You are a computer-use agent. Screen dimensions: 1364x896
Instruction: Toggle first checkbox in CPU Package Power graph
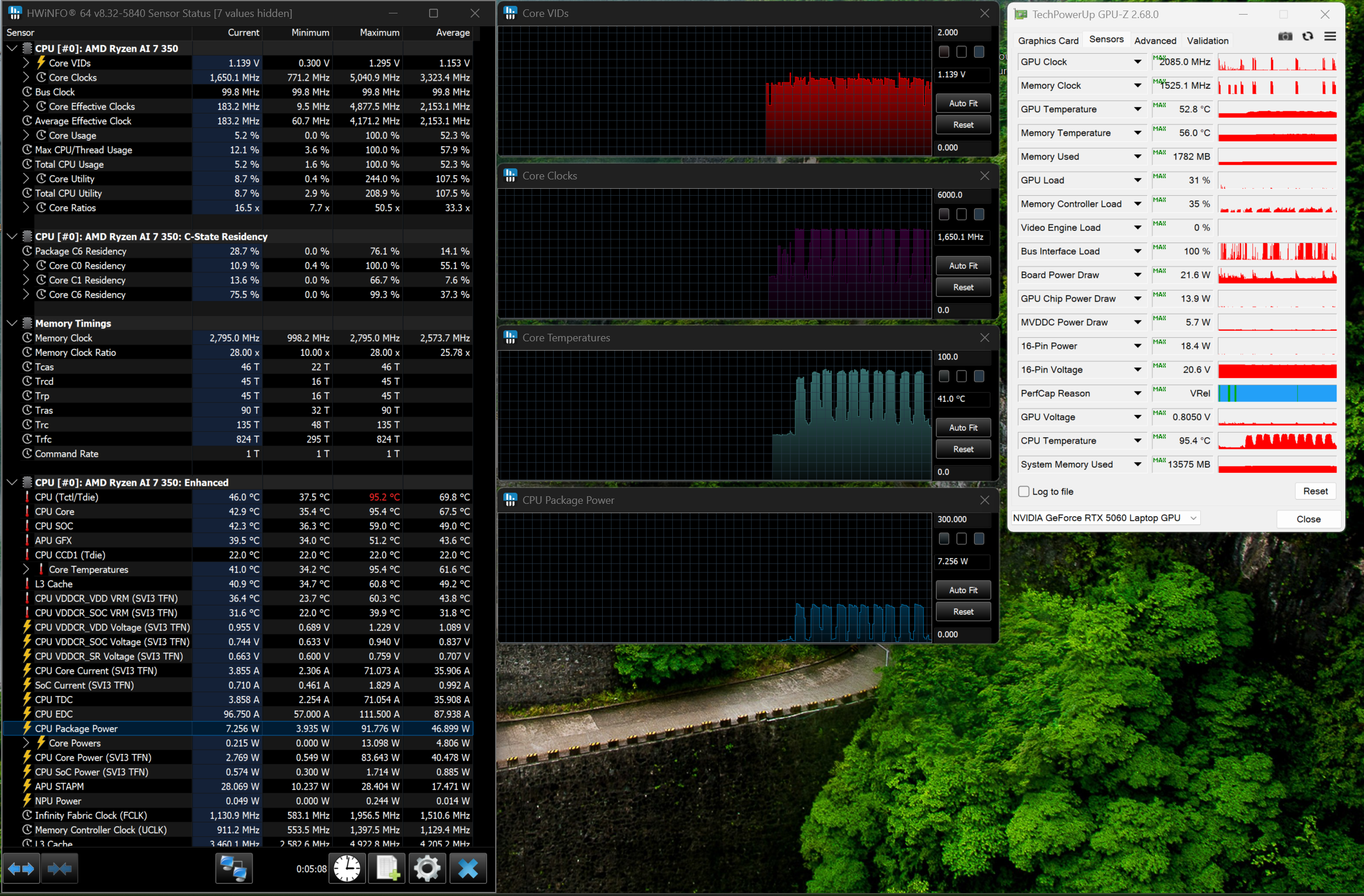pyautogui.click(x=944, y=539)
